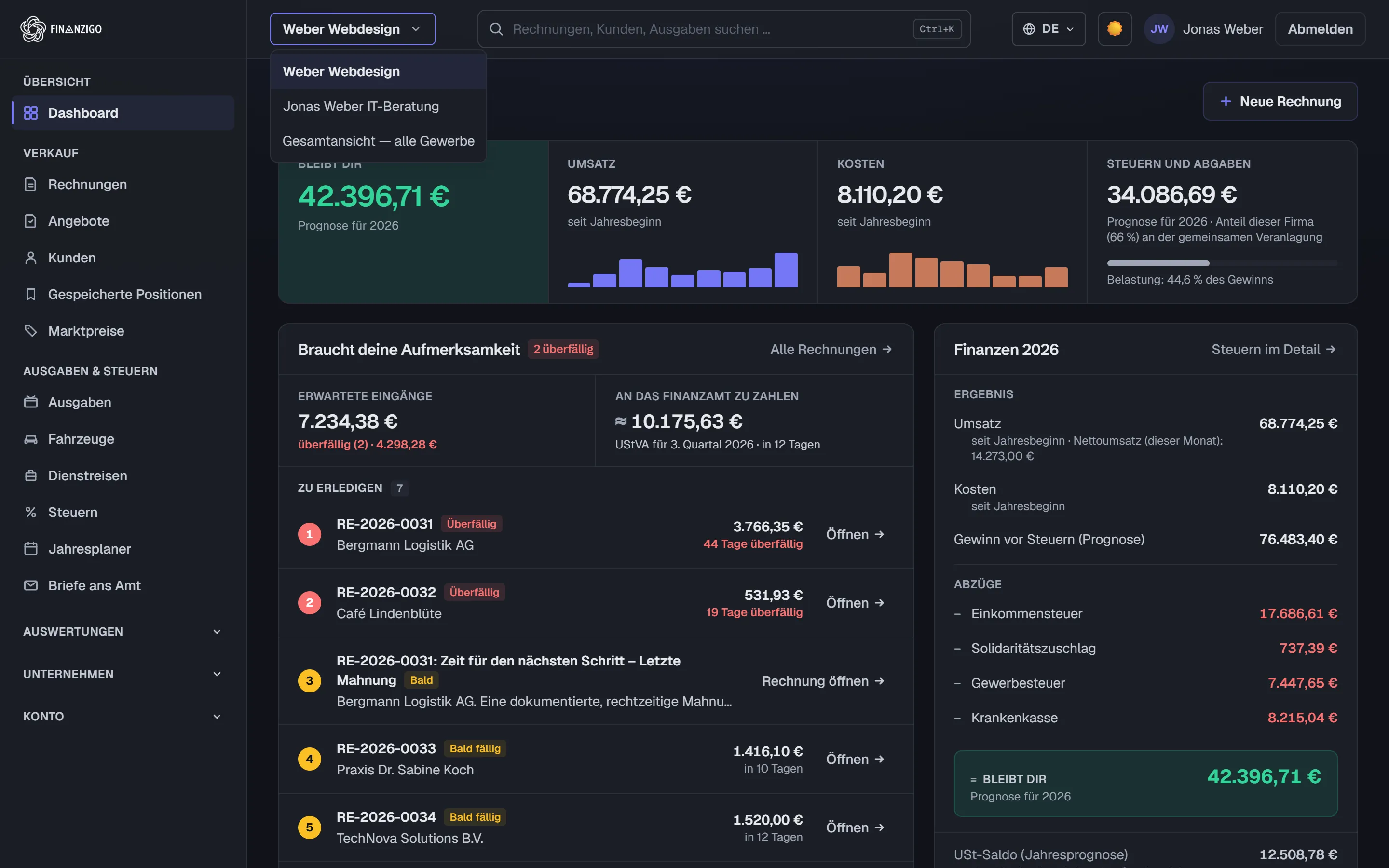1389x868 pixels.
Task: Open Dienstreisen in the sidebar
Action: [x=122, y=476]
